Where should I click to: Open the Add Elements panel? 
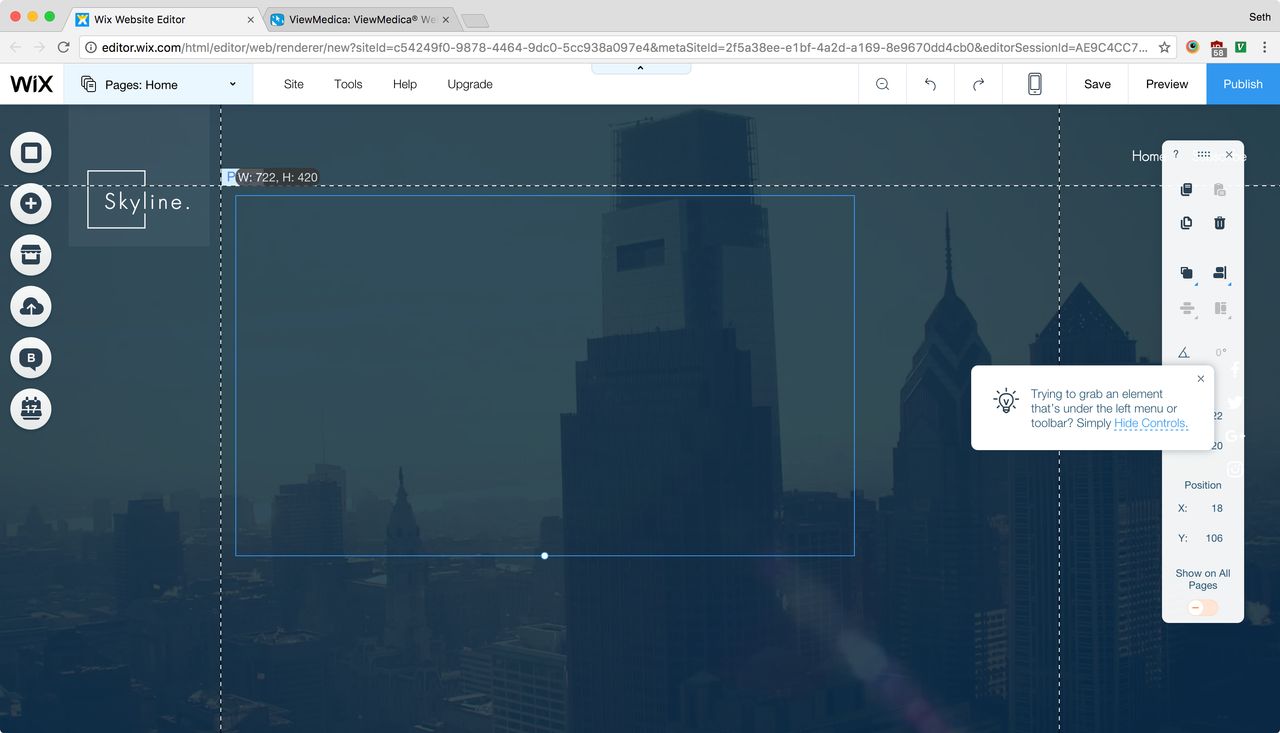[31, 203]
